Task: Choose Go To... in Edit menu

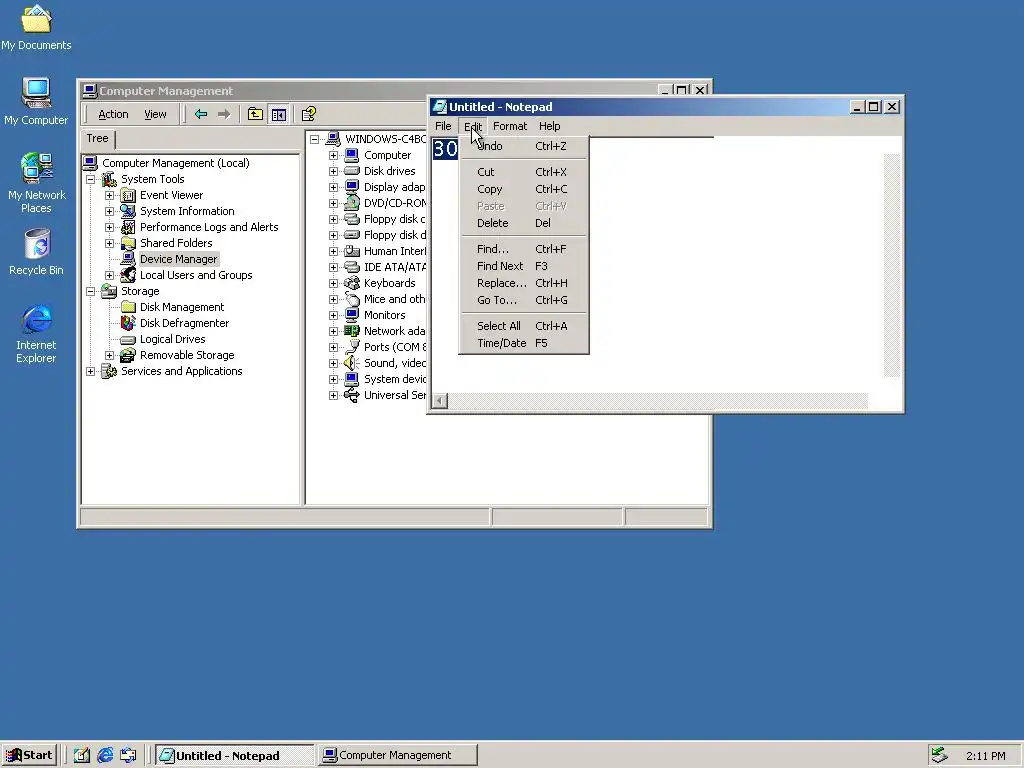Action: (x=524, y=300)
